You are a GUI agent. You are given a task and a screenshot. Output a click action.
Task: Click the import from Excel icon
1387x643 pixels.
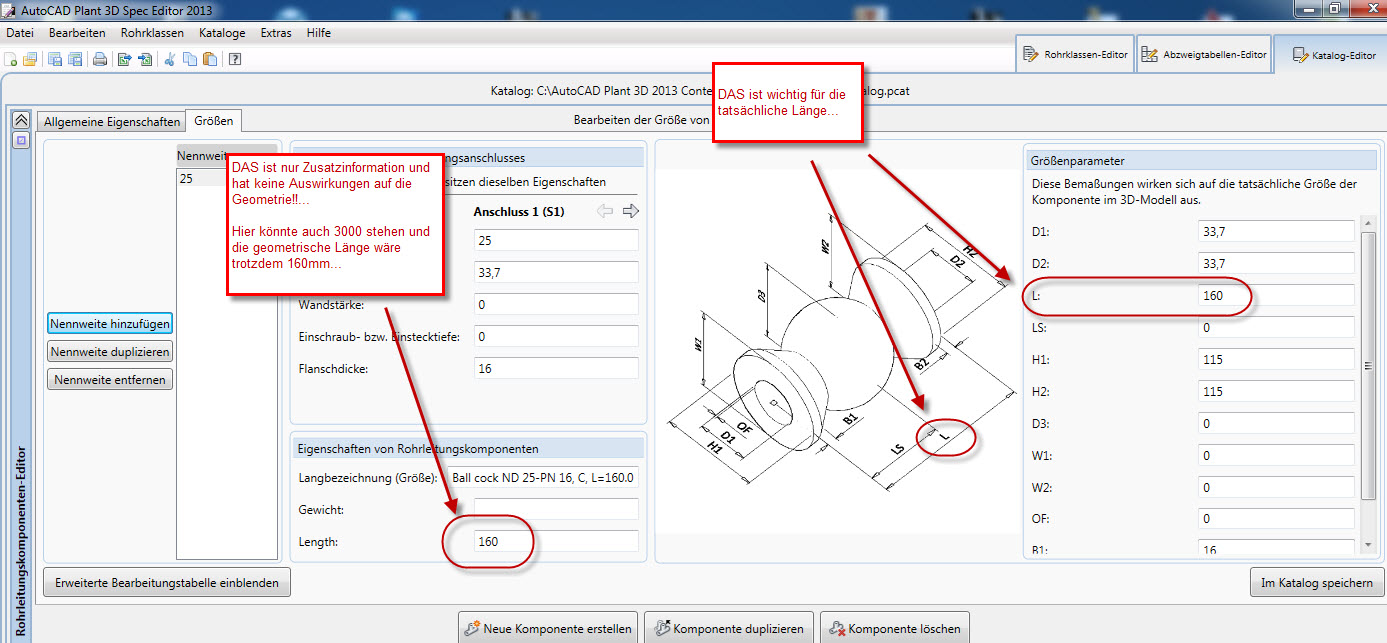coord(145,59)
